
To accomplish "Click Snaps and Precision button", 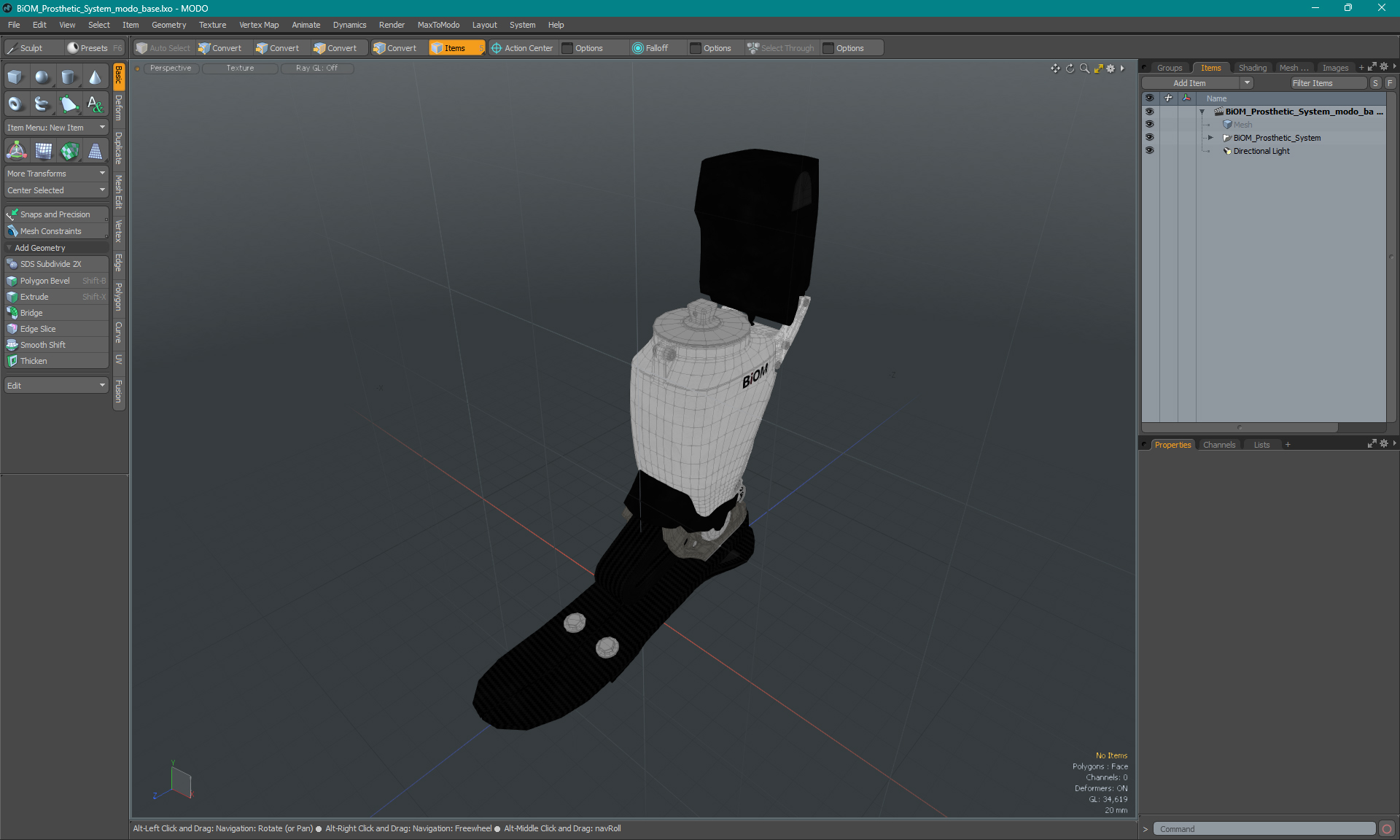I will 56,214.
